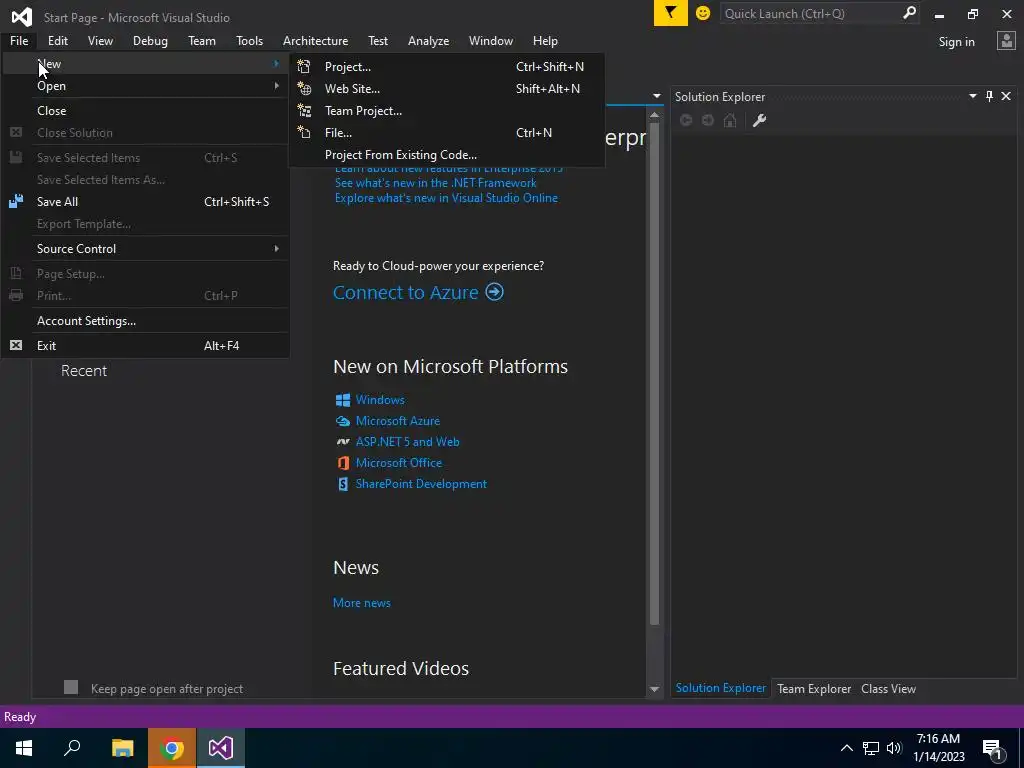Click the Solution Explorer Back arrow icon
This screenshot has height=768, width=1024.
(686, 120)
